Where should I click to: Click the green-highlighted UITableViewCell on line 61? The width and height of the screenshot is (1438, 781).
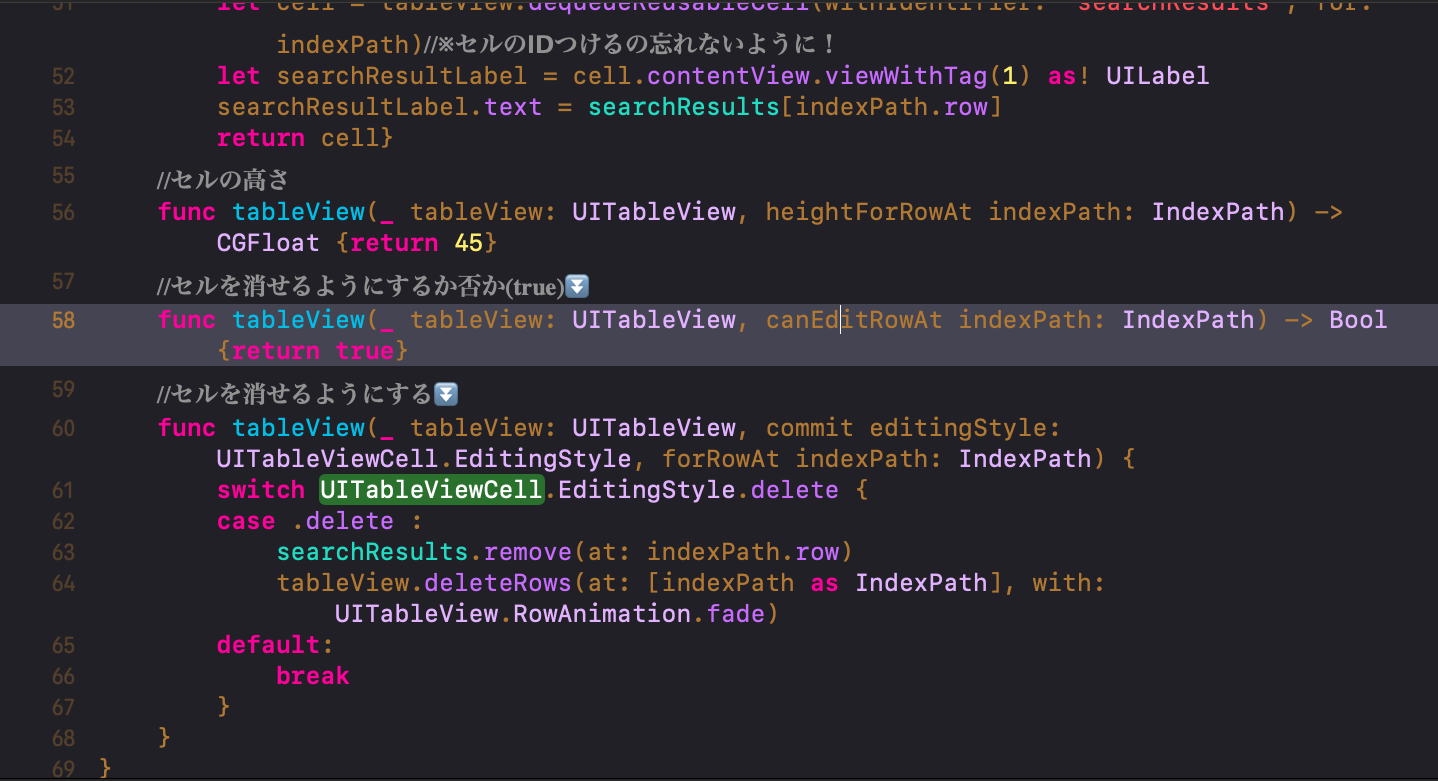click(431, 490)
